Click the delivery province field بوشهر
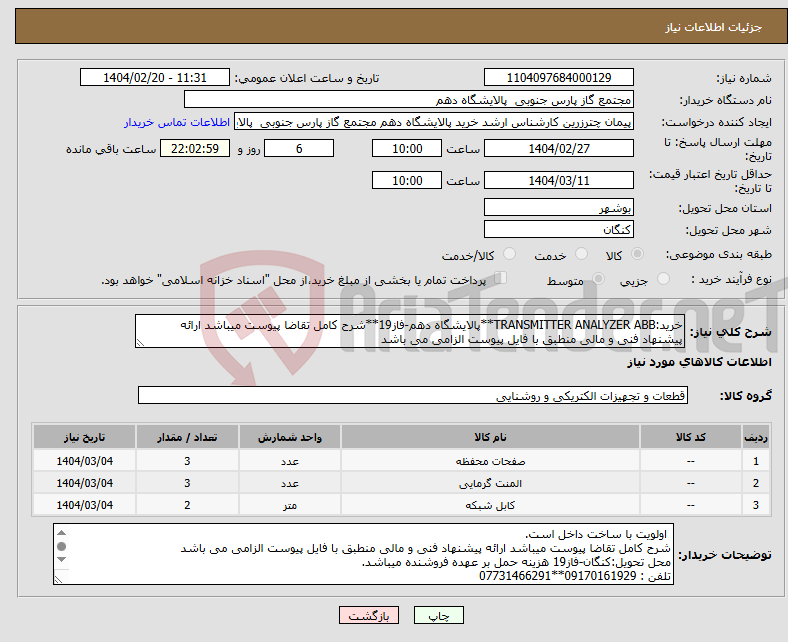The width and height of the screenshot is (788, 642). [x=558, y=208]
